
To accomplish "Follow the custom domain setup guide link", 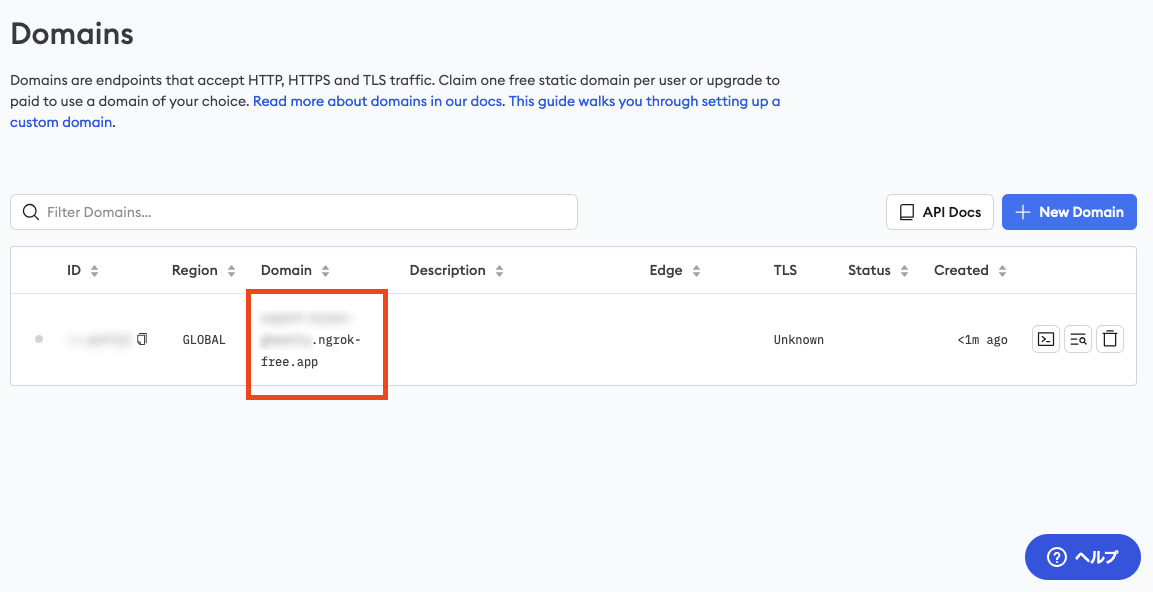I will [x=61, y=122].
